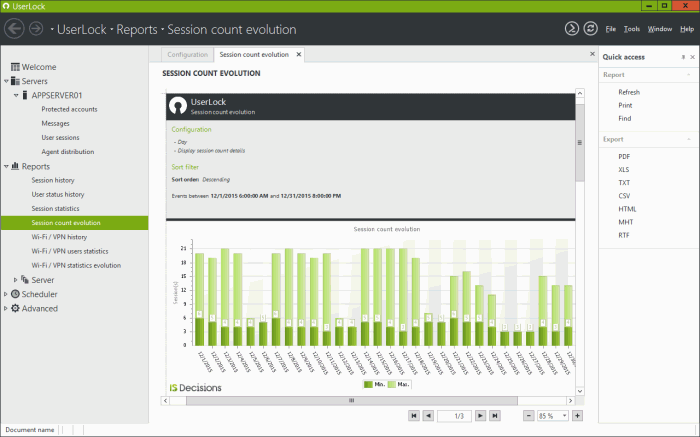Collapse the Reports tree node
This screenshot has width=700, height=437.
point(6,166)
